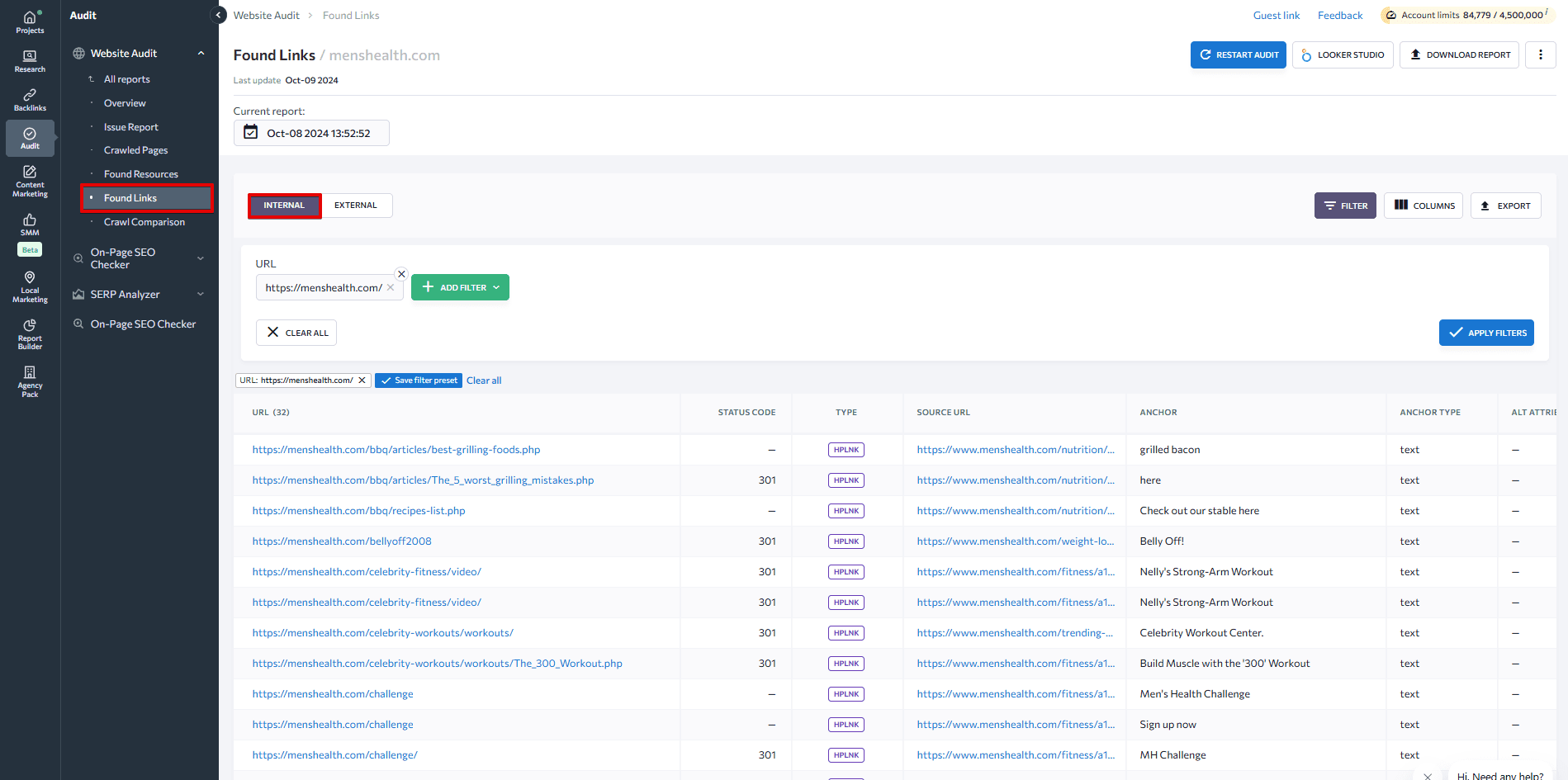Image resolution: width=1568 pixels, height=780 pixels.
Task: Save the current filter preset
Action: 419,381
